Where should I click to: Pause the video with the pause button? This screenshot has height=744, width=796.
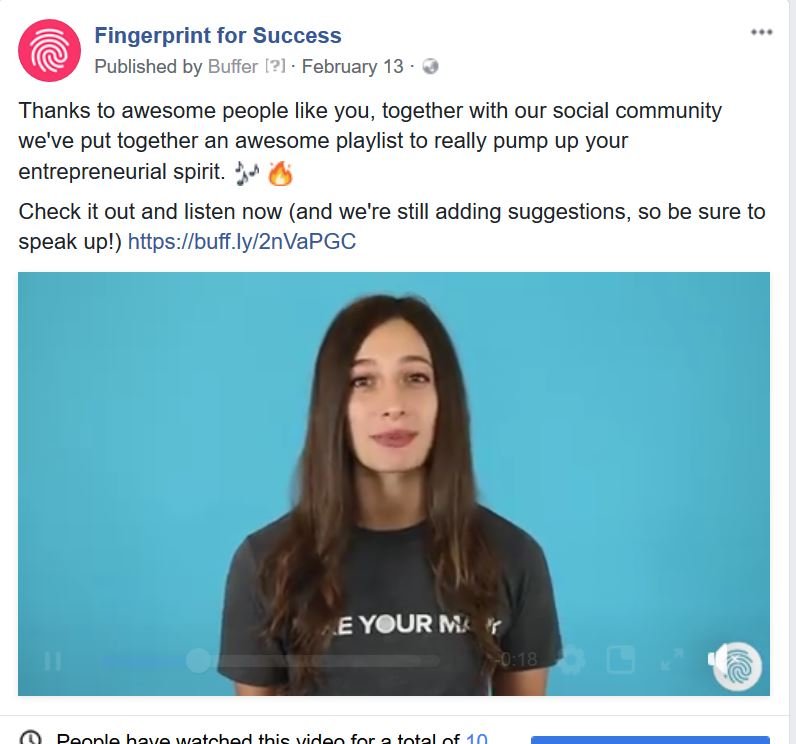coord(53,661)
